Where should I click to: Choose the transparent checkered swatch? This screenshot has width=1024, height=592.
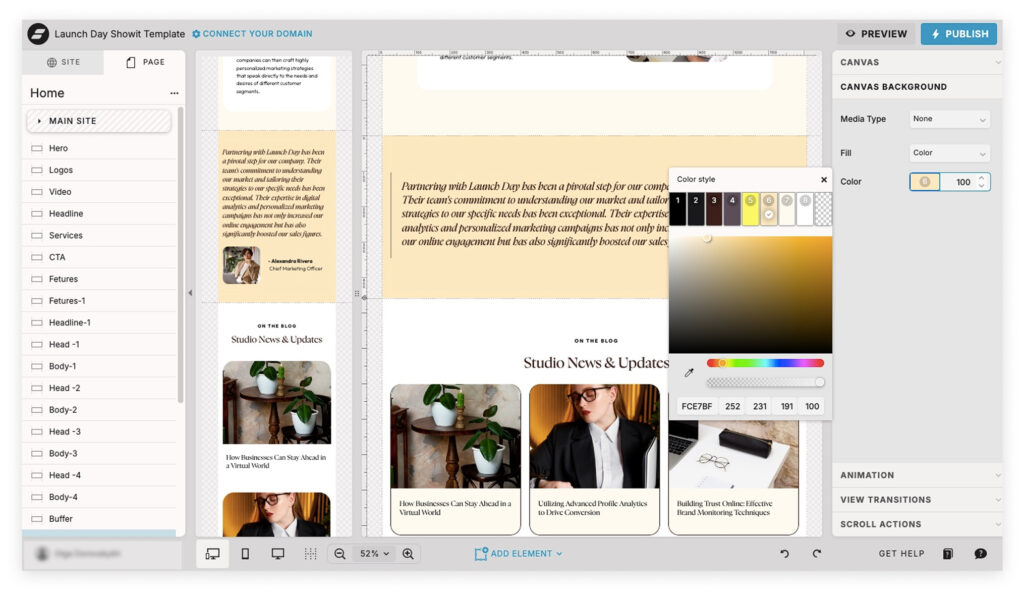pyautogui.click(x=823, y=209)
